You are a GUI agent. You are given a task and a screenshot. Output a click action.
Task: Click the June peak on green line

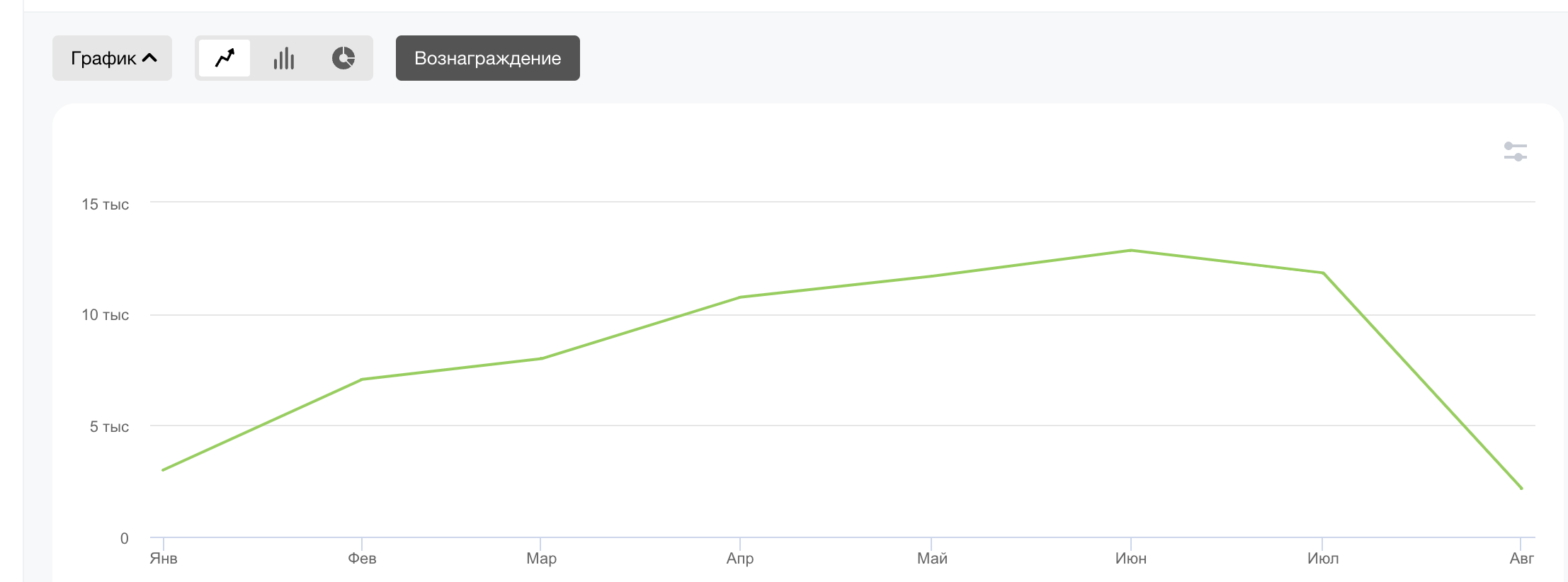(1131, 250)
